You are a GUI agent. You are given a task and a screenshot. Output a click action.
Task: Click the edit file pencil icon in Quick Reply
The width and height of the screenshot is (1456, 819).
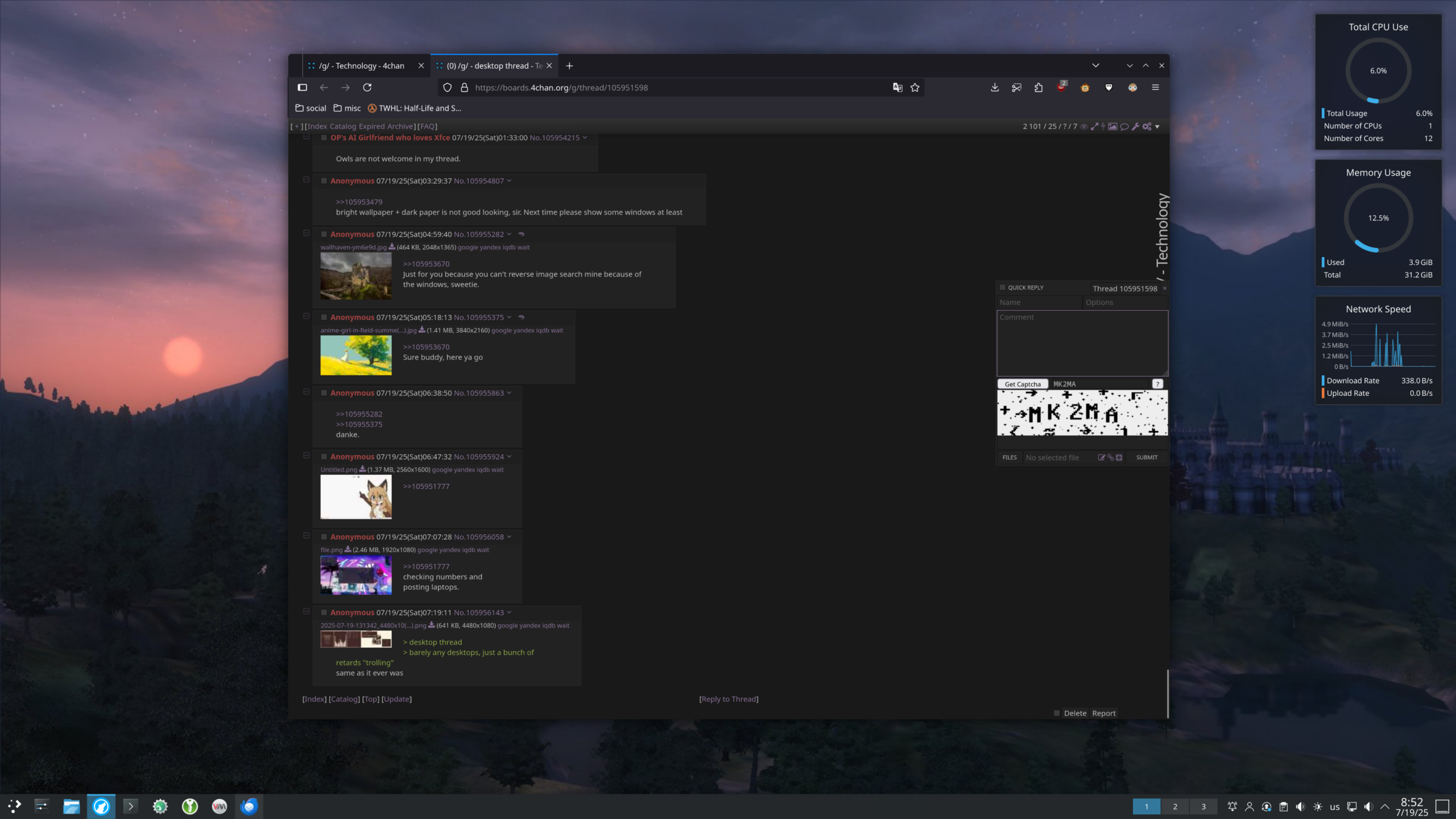1101,457
